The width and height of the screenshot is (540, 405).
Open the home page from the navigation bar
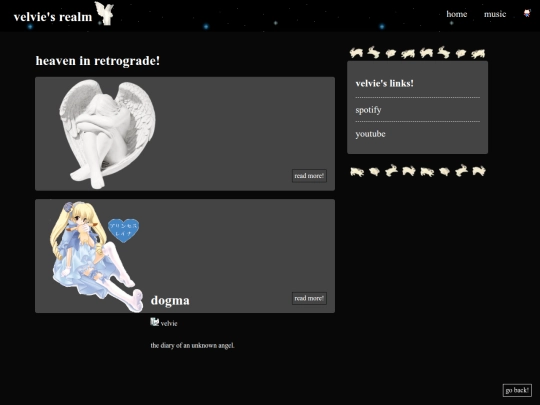[457, 14]
